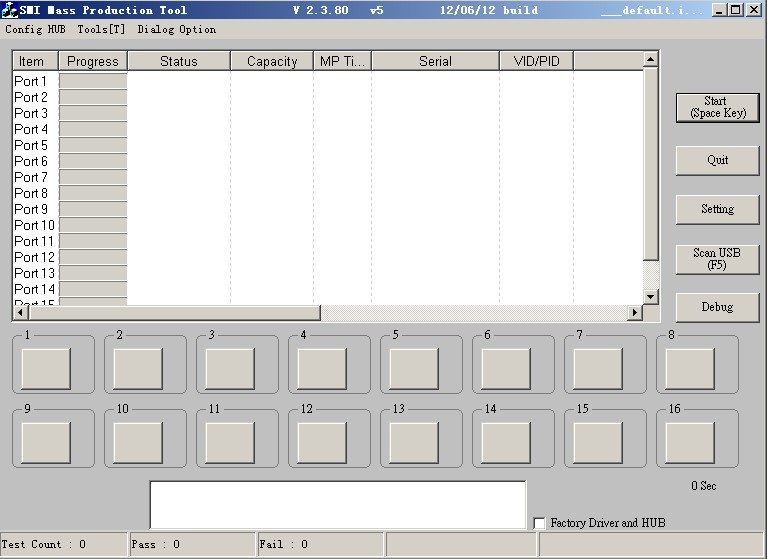Select the Port 6 row

(328, 161)
